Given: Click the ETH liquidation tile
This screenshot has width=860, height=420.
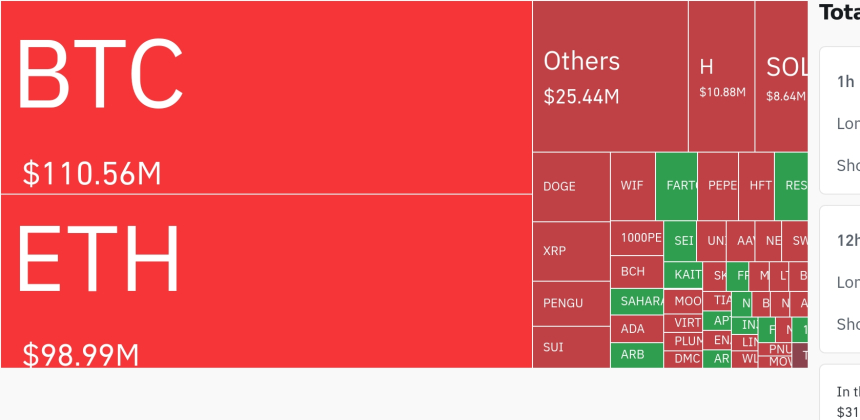Looking at the screenshot, I should click(266, 281).
